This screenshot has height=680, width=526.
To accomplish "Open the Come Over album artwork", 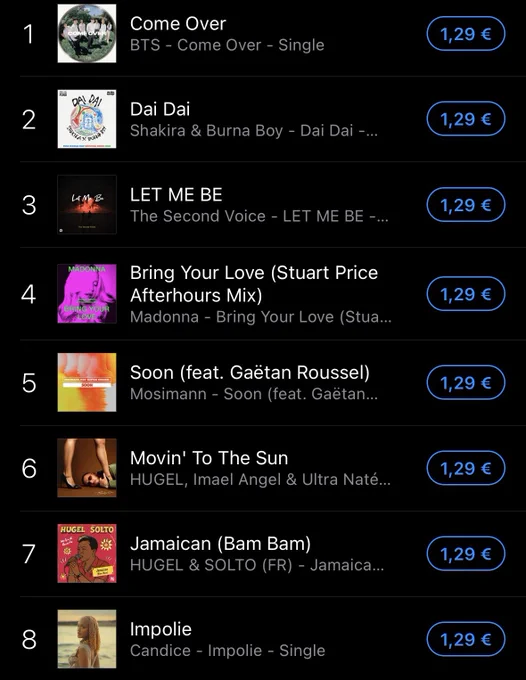I will (x=87, y=33).
